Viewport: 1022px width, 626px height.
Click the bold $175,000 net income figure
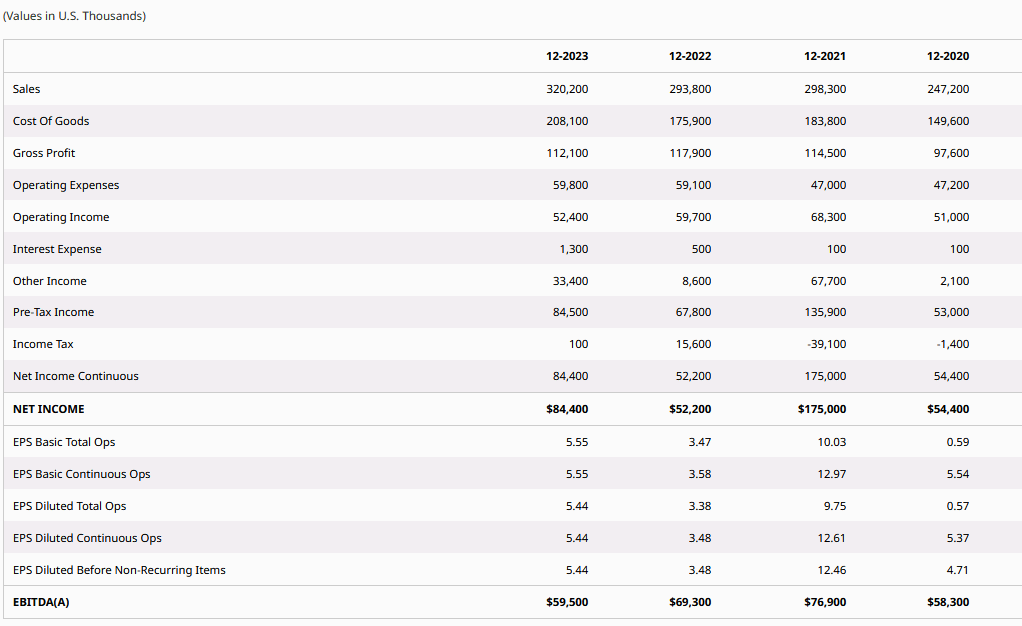pos(822,409)
